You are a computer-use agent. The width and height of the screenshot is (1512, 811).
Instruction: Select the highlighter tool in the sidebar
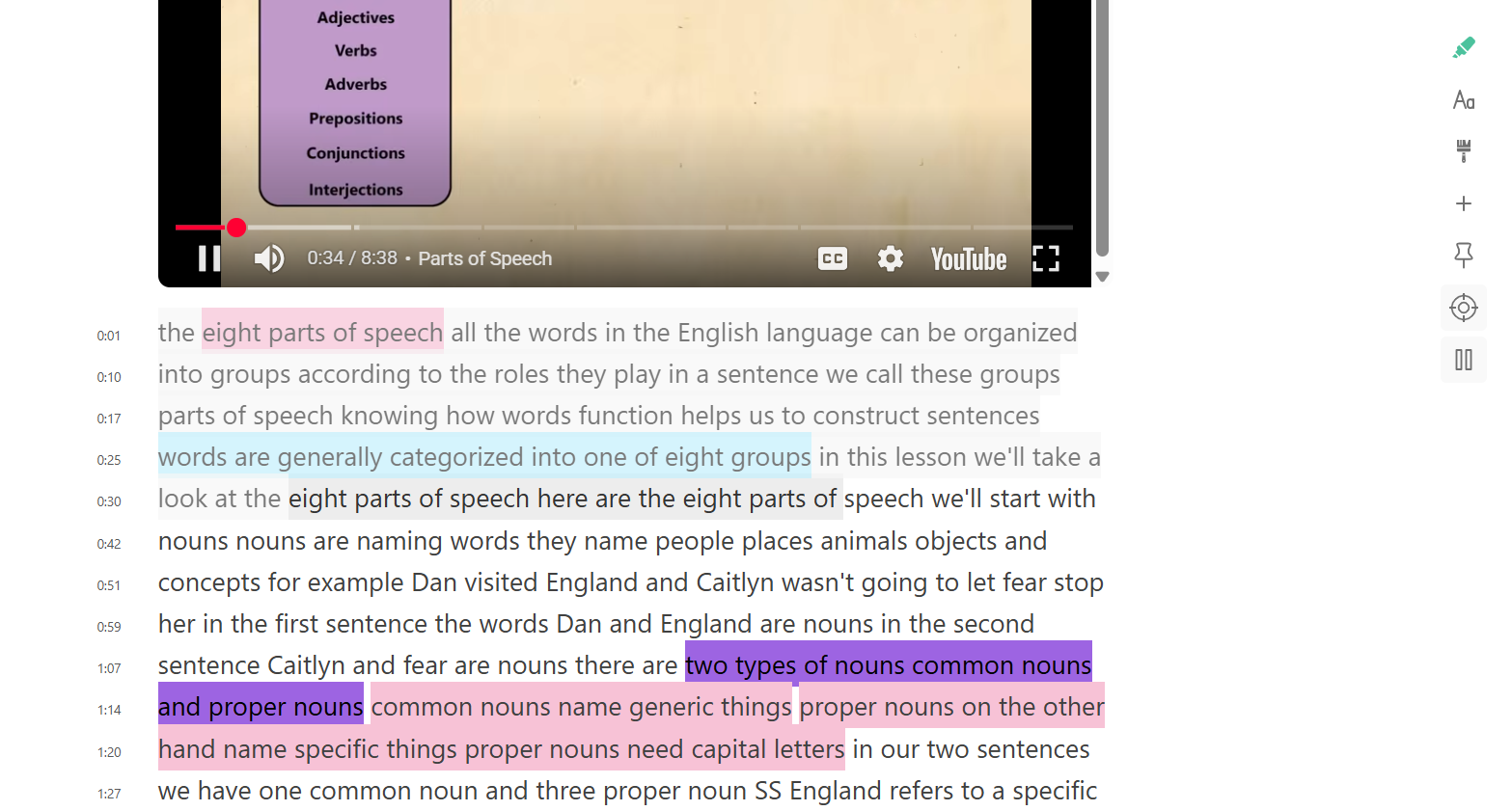coord(1463,46)
